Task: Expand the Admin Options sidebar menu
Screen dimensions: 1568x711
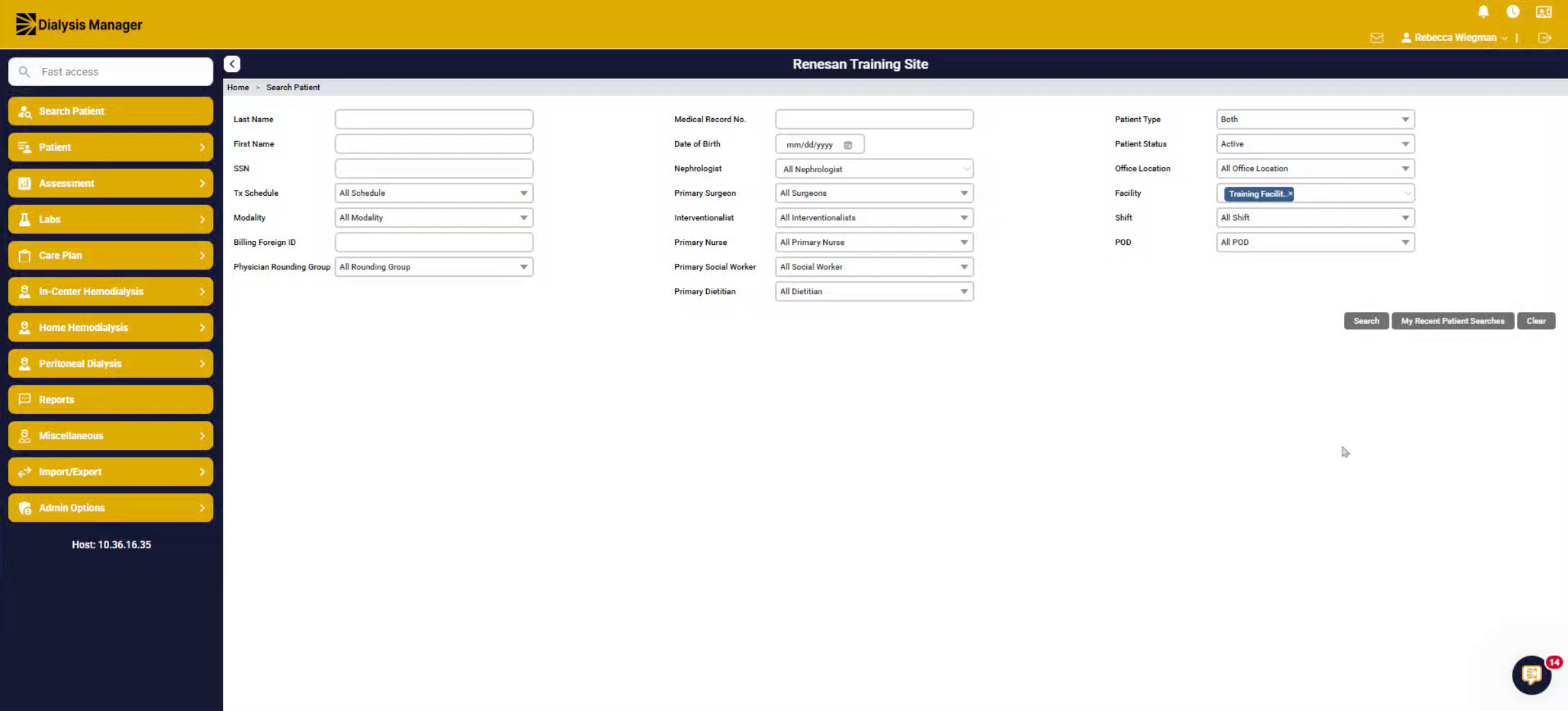Action: click(110, 508)
